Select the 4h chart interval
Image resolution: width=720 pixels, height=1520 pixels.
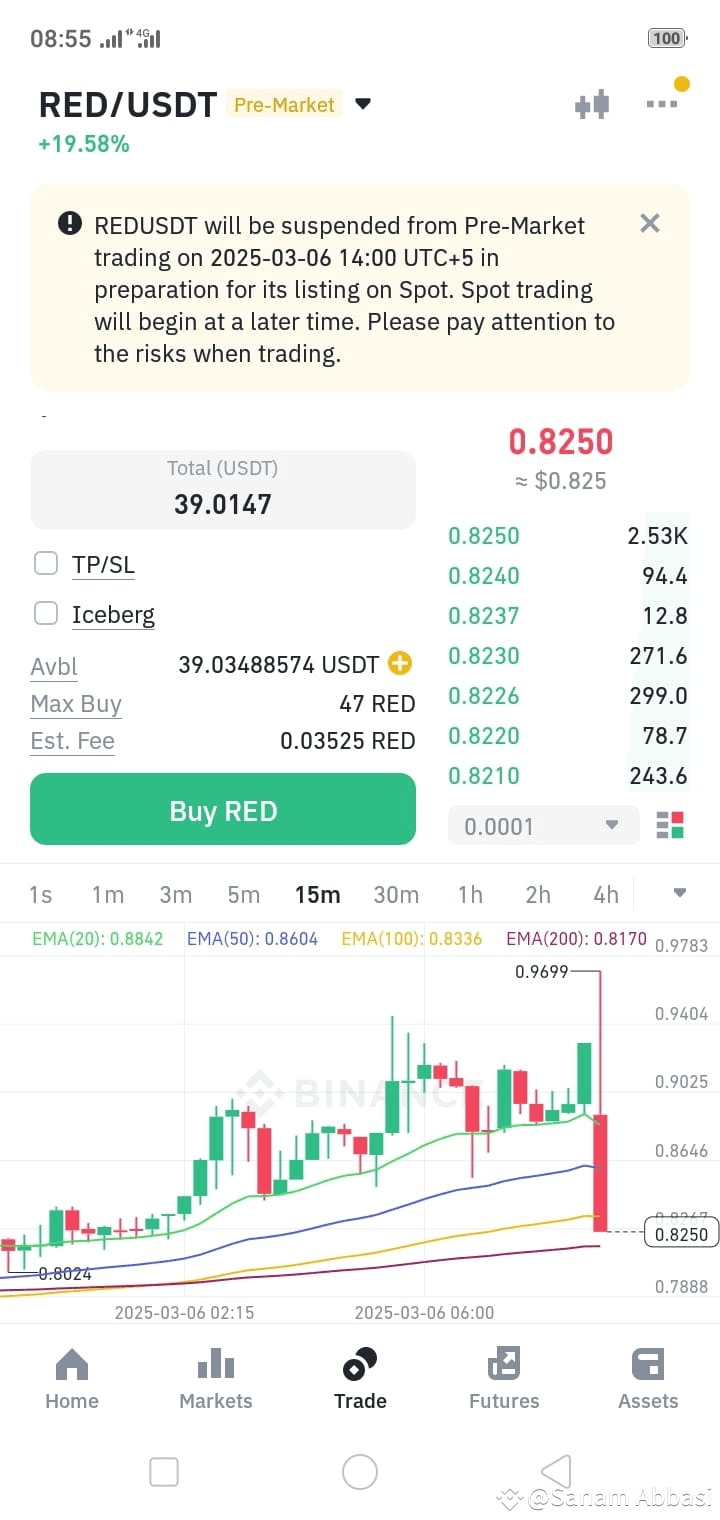point(606,894)
